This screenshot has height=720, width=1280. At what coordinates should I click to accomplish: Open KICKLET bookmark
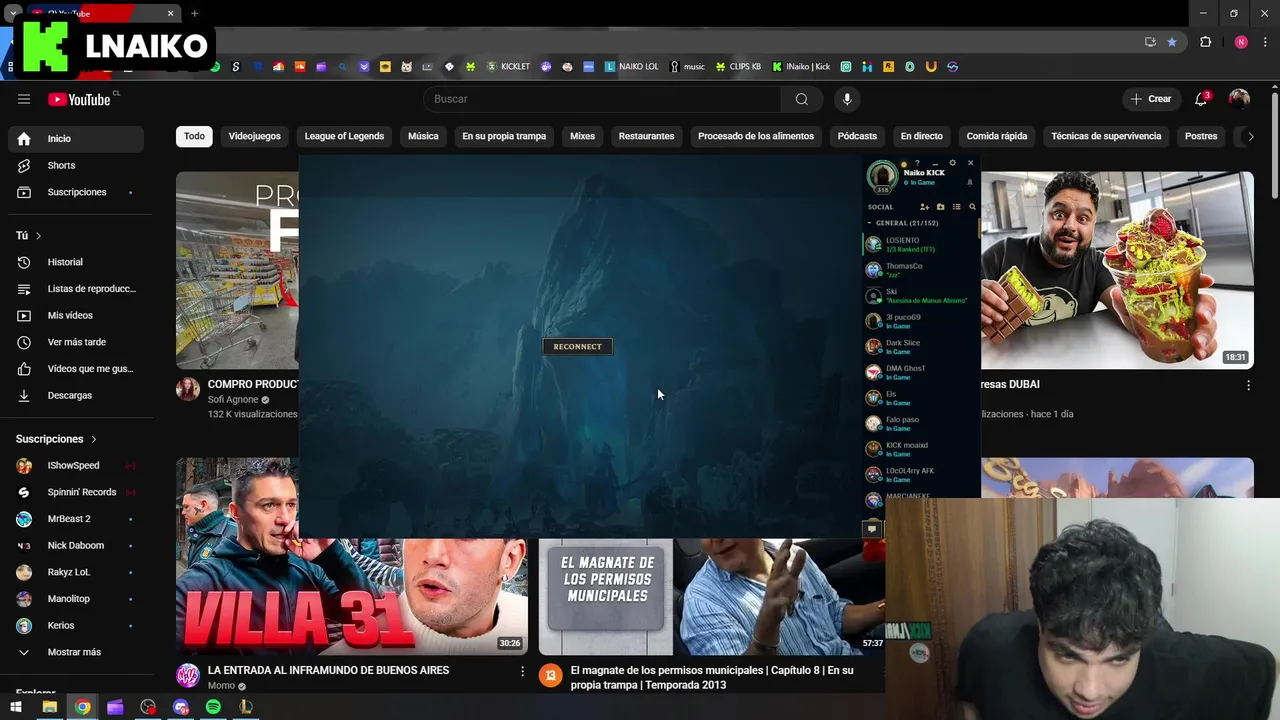(x=509, y=67)
